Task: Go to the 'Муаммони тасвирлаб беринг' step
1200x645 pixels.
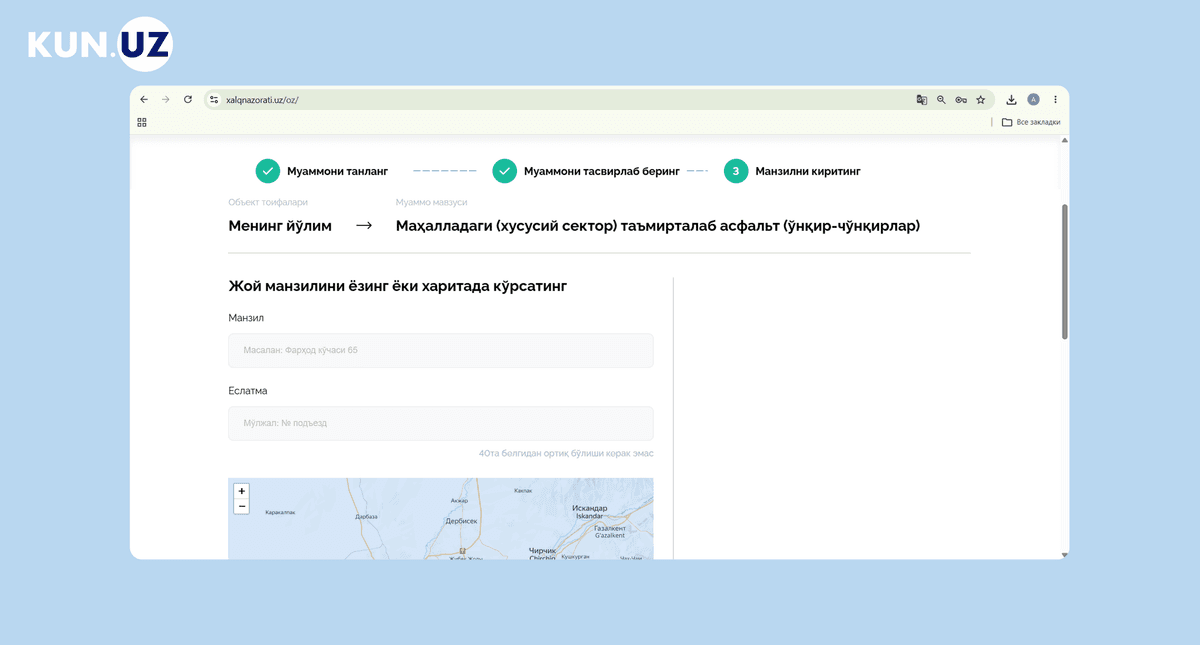Action: coord(586,171)
